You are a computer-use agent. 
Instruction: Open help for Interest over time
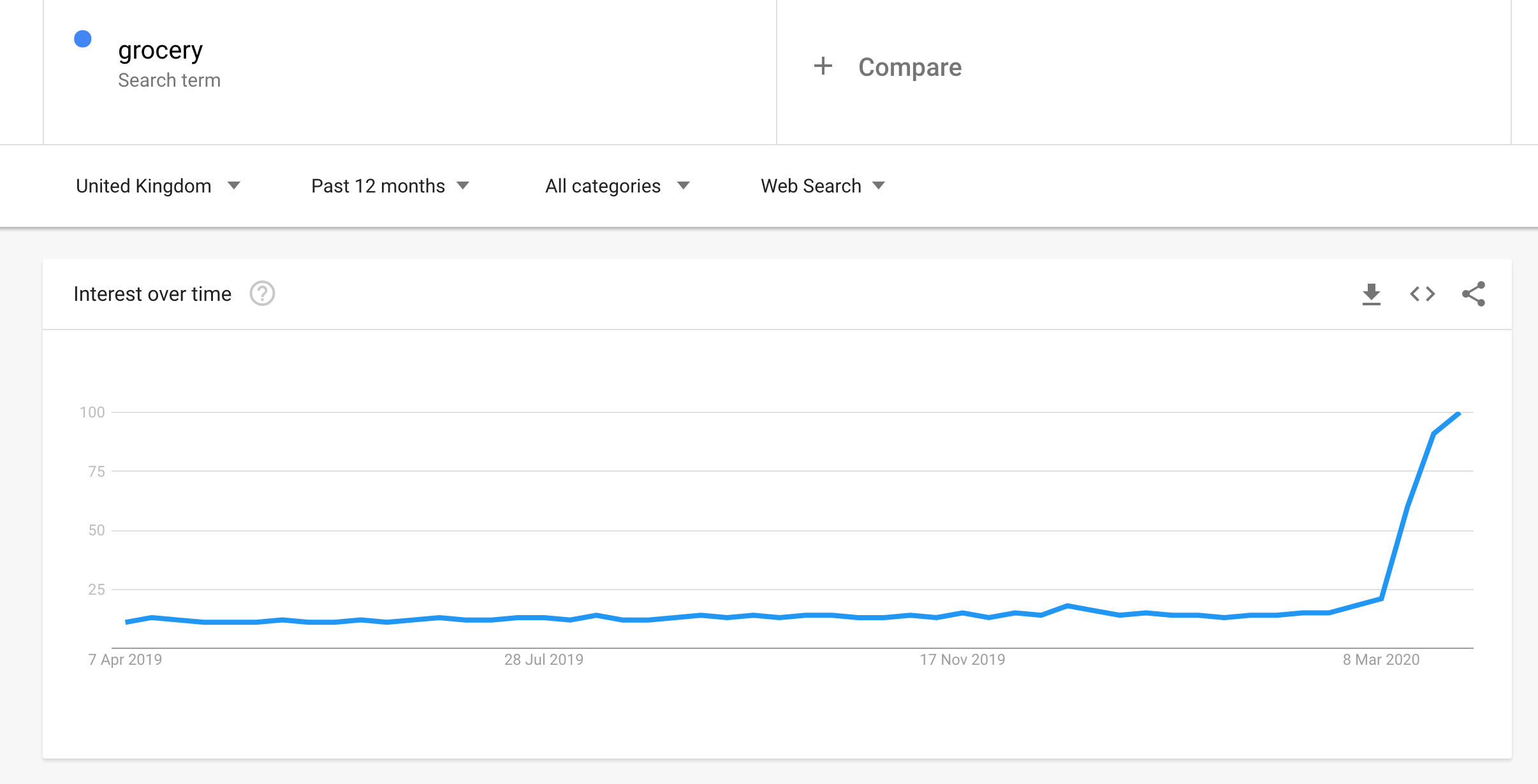pyautogui.click(x=262, y=294)
